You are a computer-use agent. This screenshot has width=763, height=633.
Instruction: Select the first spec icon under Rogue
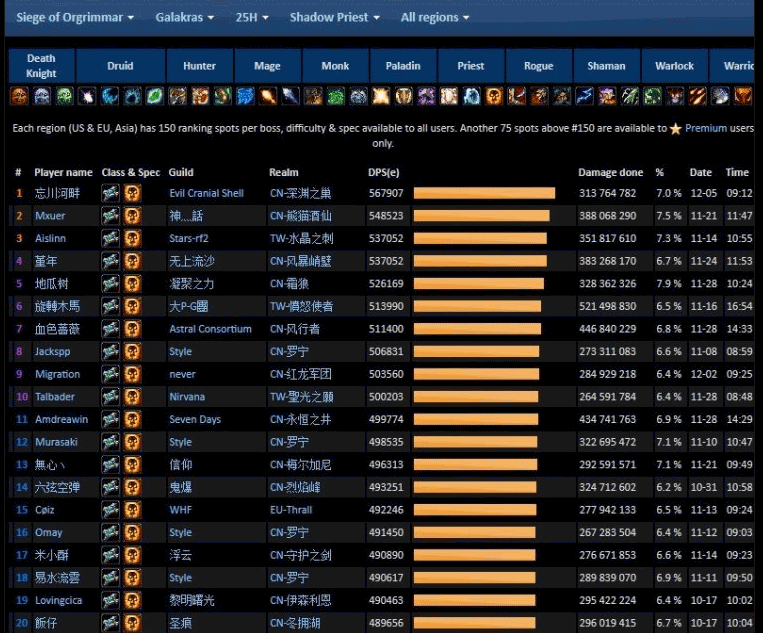click(x=516, y=97)
